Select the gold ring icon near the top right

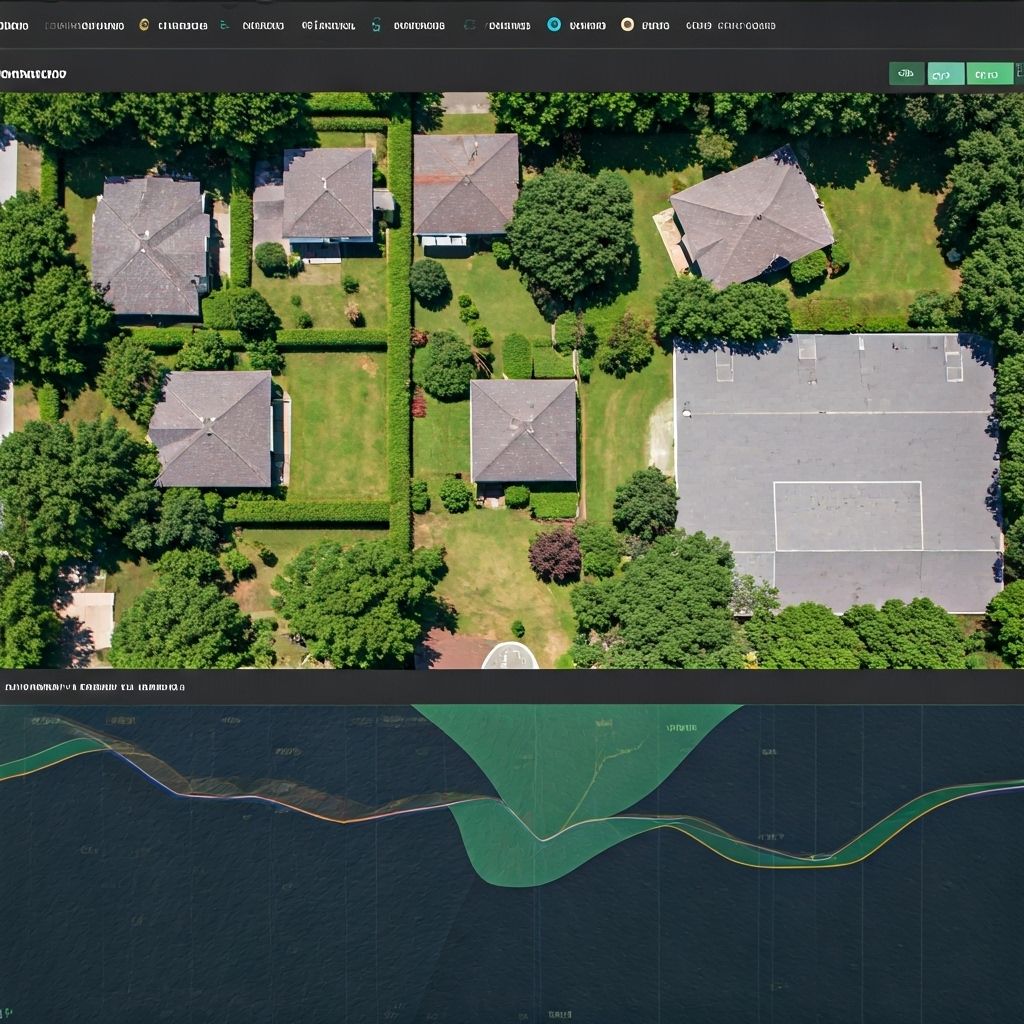click(x=626, y=24)
